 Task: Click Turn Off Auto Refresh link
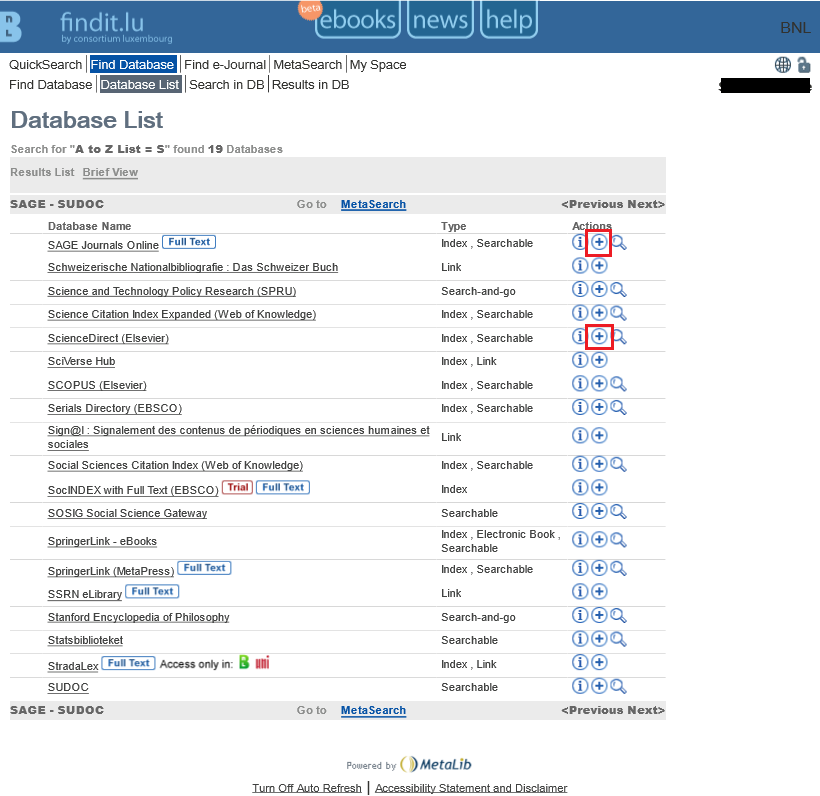[x=307, y=788]
